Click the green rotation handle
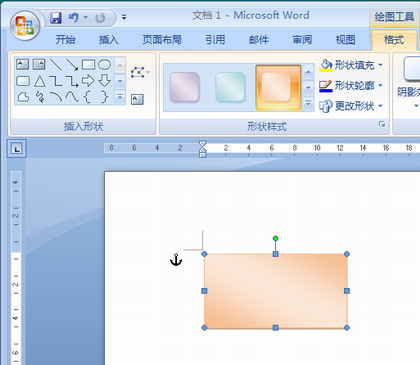The height and width of the screenshot is (365, 420). click(275, 238)
